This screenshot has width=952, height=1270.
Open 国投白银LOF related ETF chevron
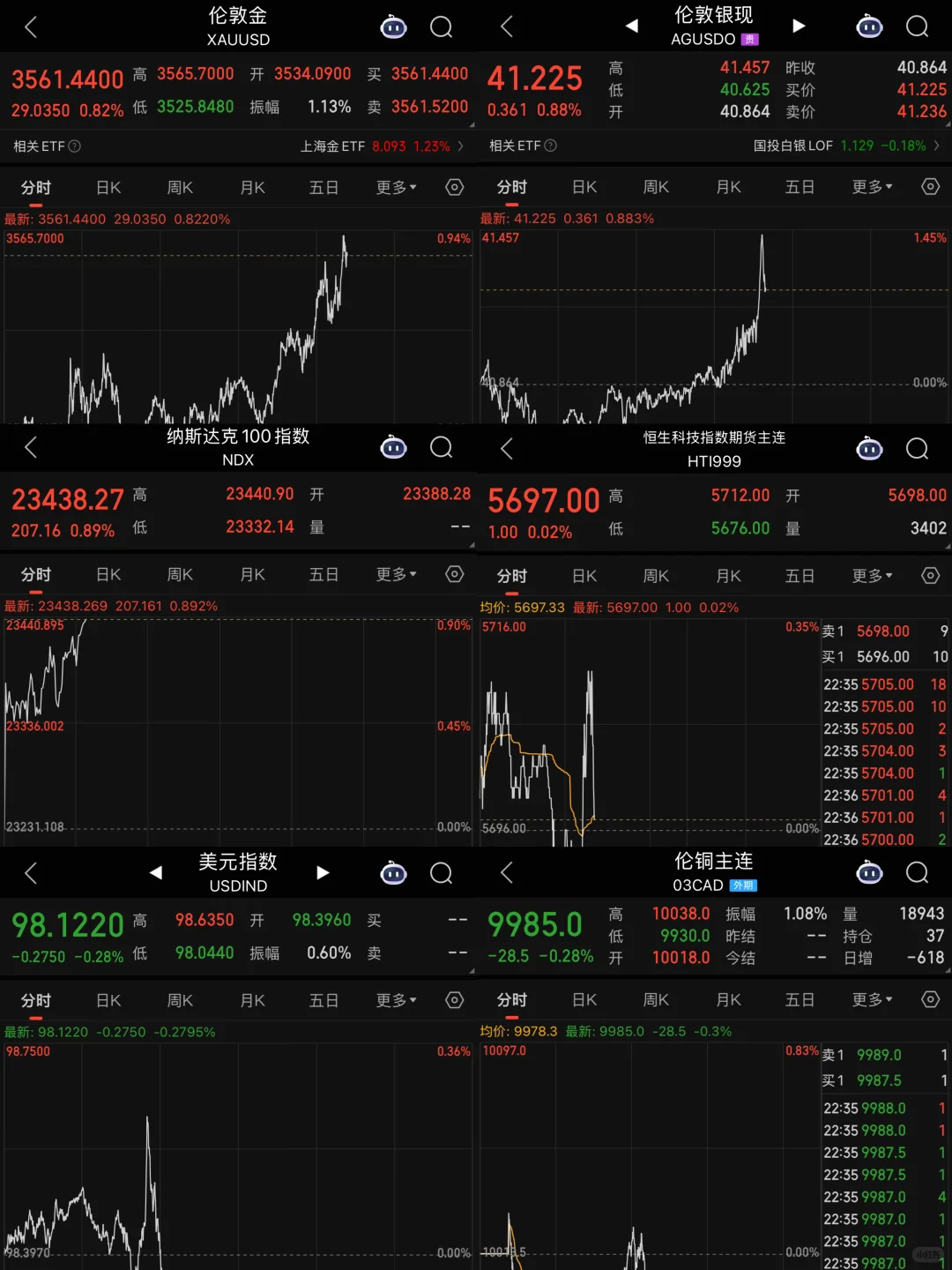click(936, 145)
